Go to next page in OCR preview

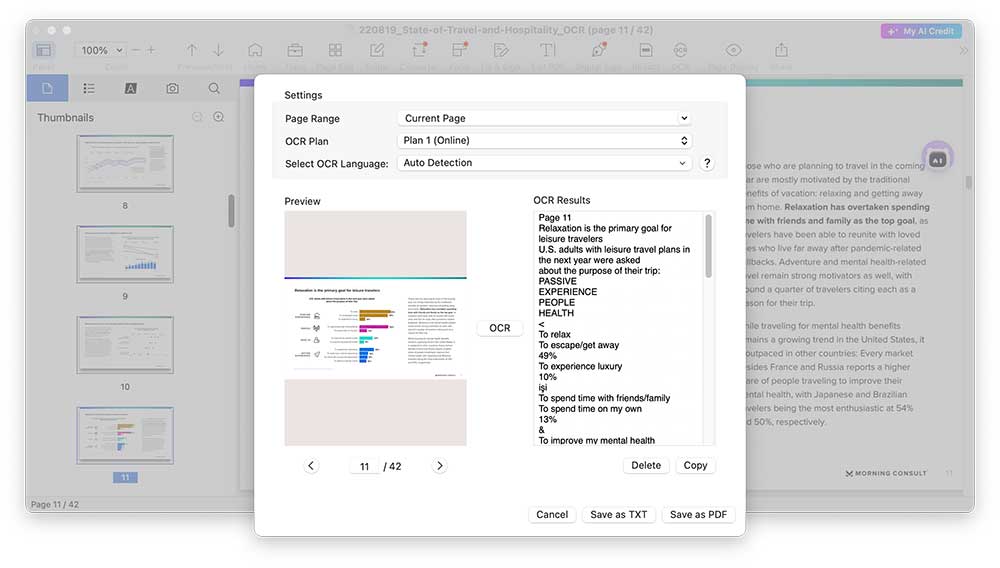[439, 466]
